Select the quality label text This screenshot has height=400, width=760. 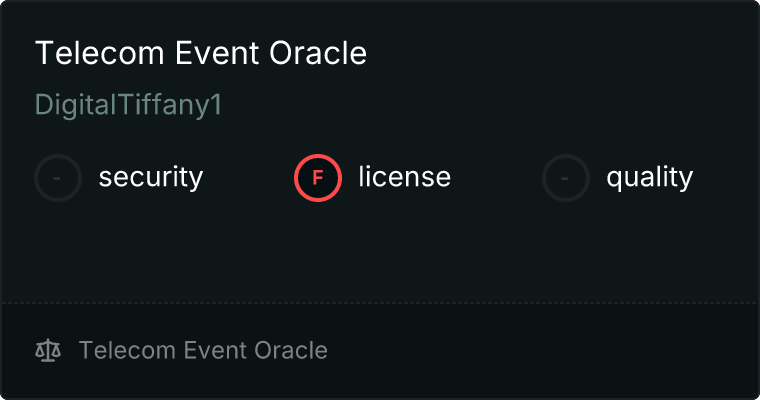coord(649,178)
